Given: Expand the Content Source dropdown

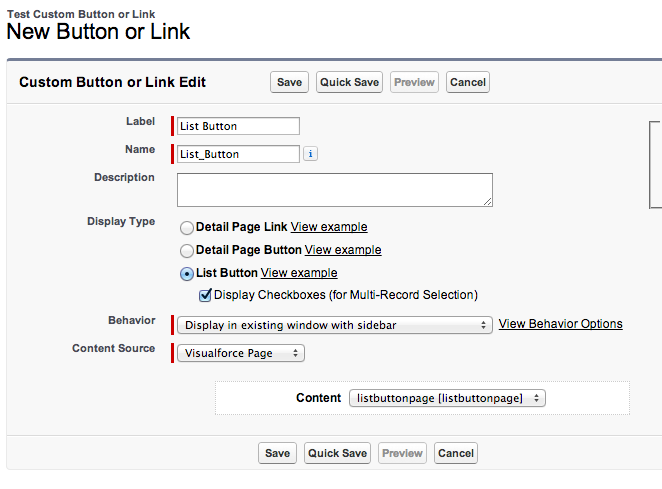Looking at the screenshot, I should point(241,353).
